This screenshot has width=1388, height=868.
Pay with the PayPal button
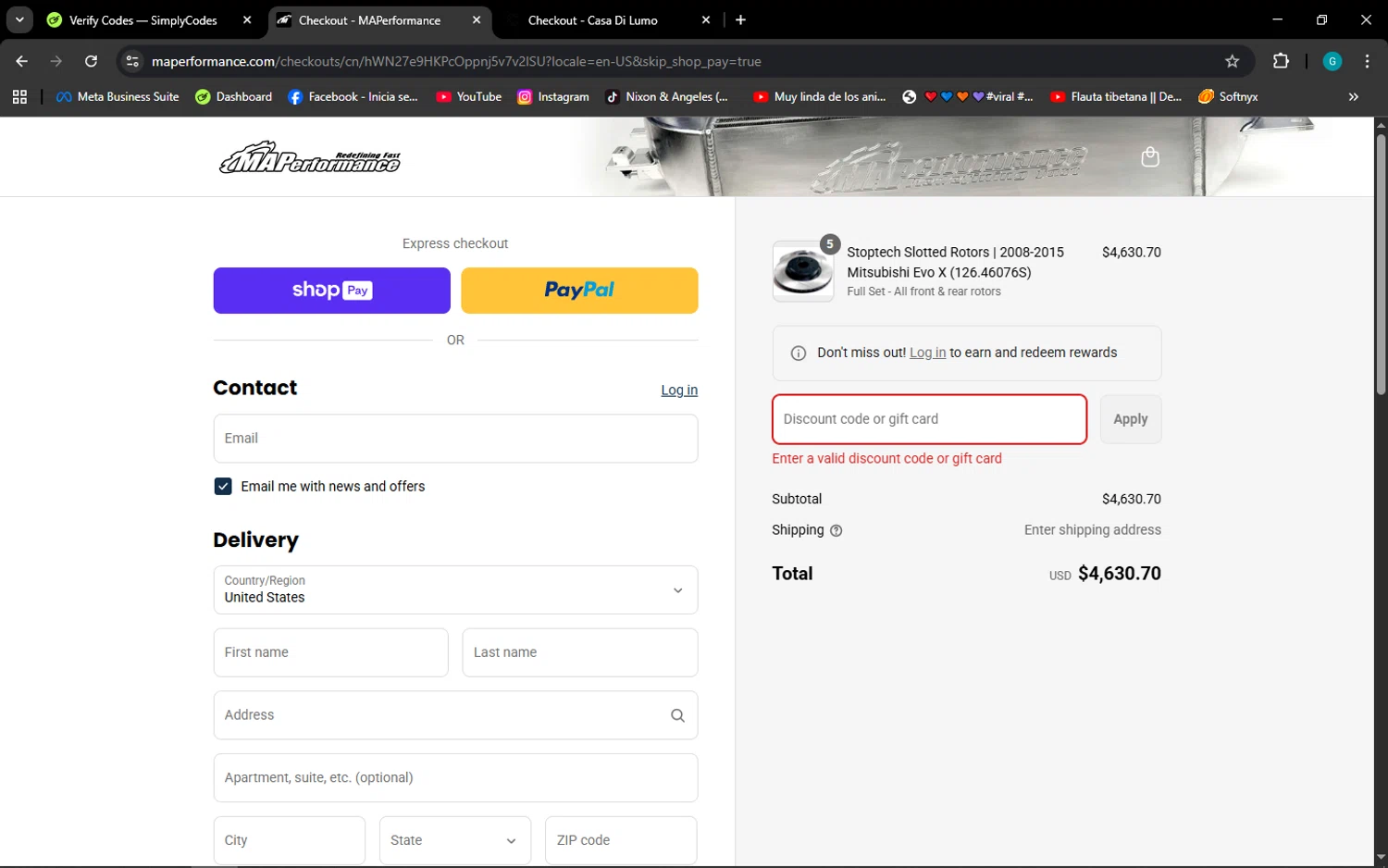coord(579,291)
